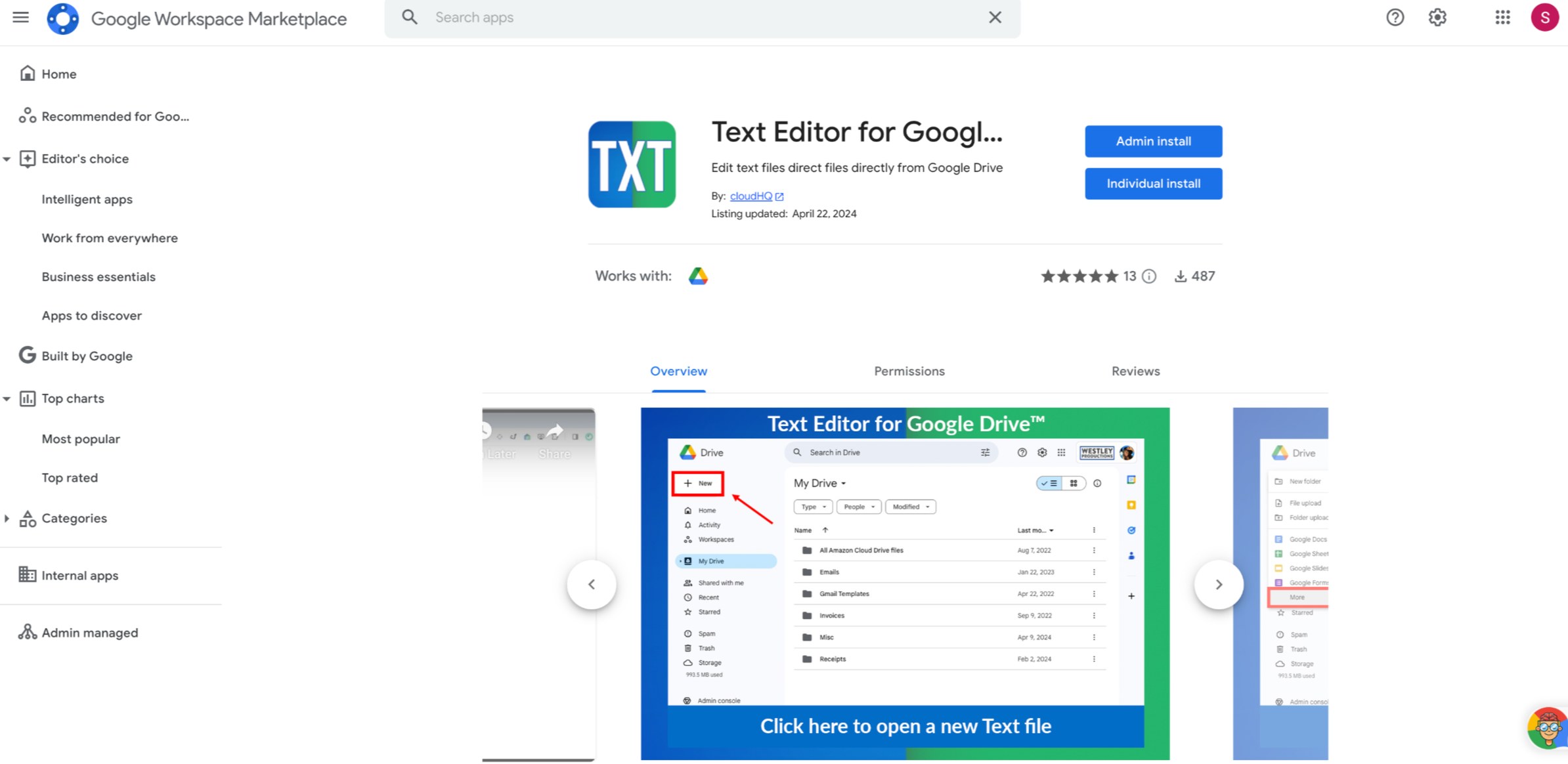This screenshot has width=1568, height=764.
Task: Open Intelligent apps
Action: coord(87,200)
